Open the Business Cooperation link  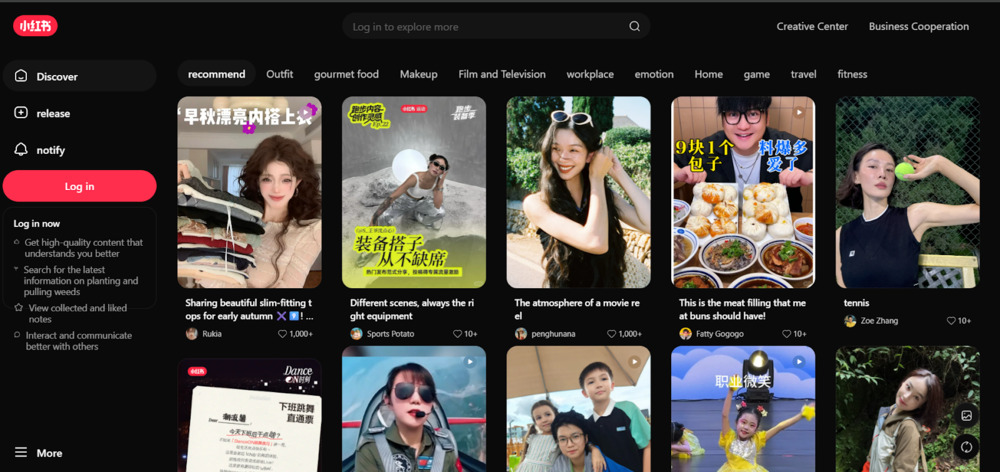(x=918, y=27)
